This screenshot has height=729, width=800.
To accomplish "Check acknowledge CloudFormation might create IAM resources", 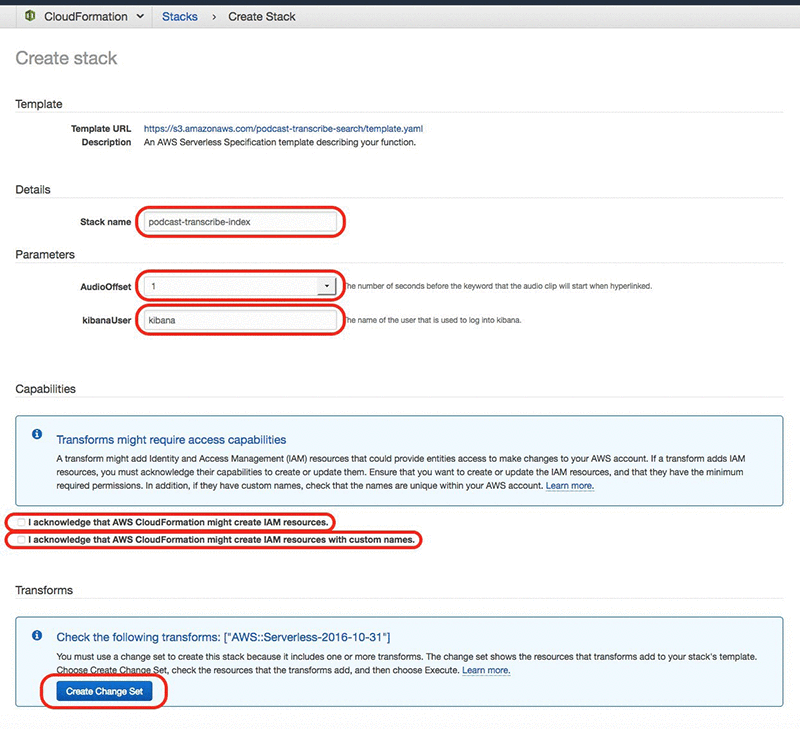I will point(21,522).
